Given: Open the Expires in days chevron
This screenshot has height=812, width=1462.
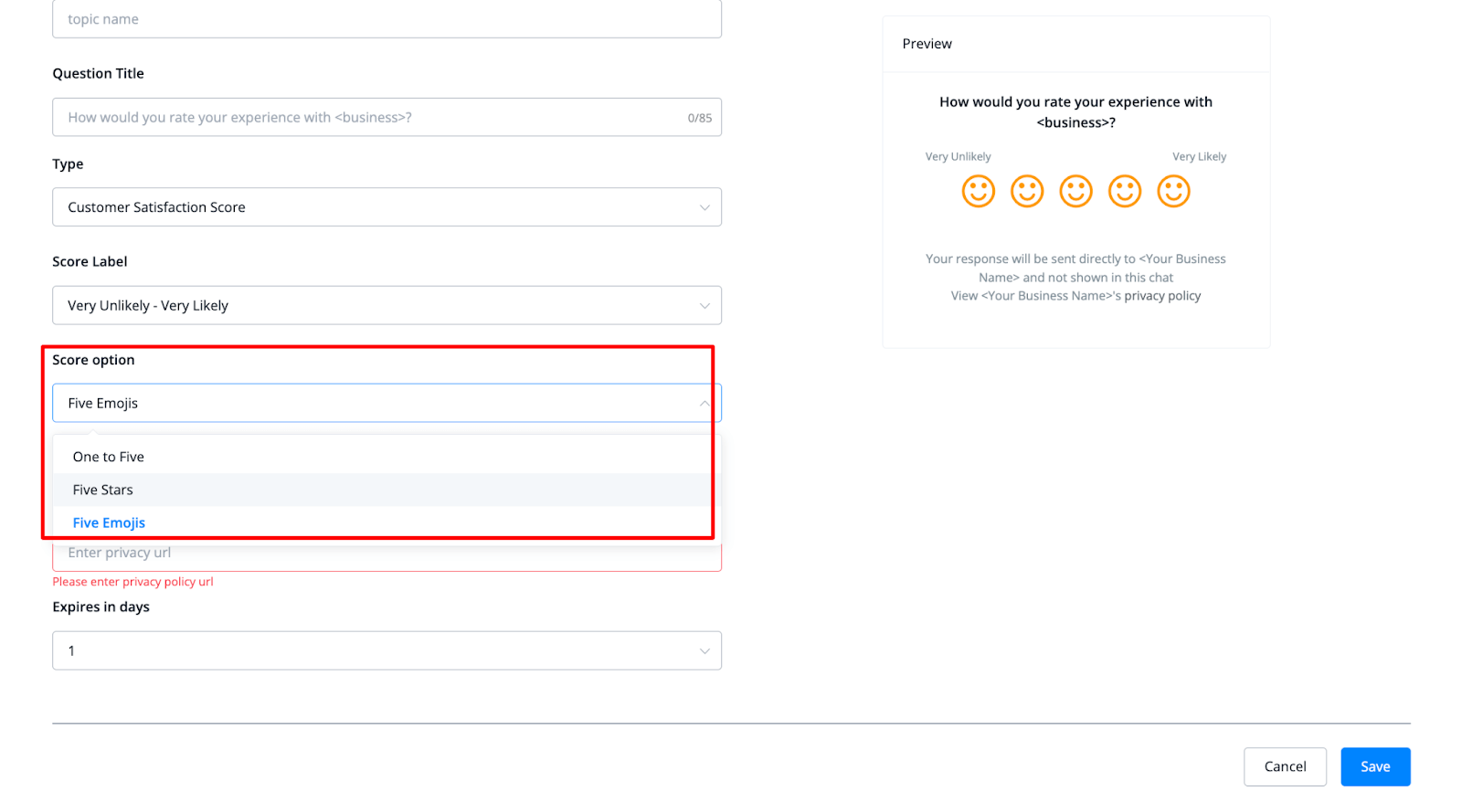Looking at the screenshot, I should [x=705, y=651].
